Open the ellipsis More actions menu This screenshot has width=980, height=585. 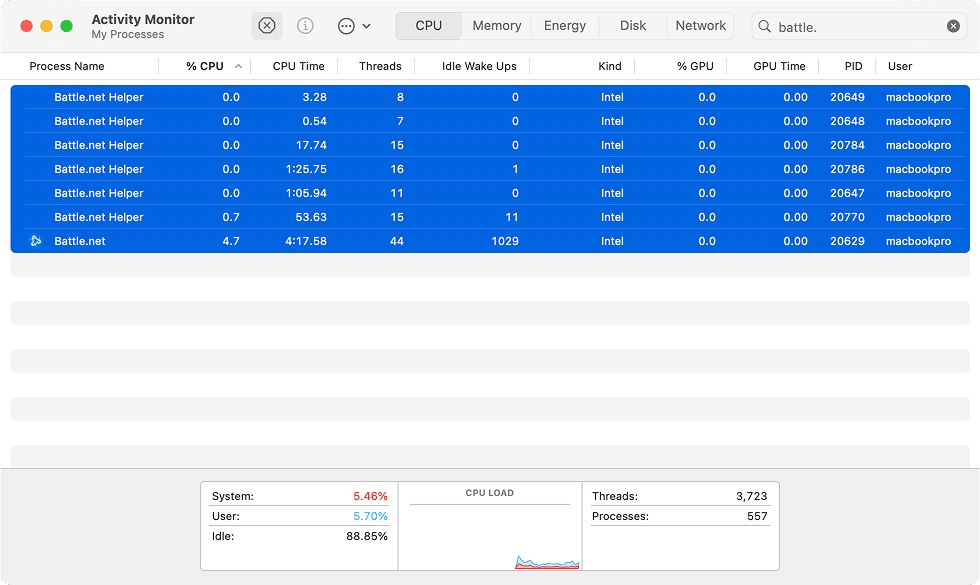click(354, 26)
